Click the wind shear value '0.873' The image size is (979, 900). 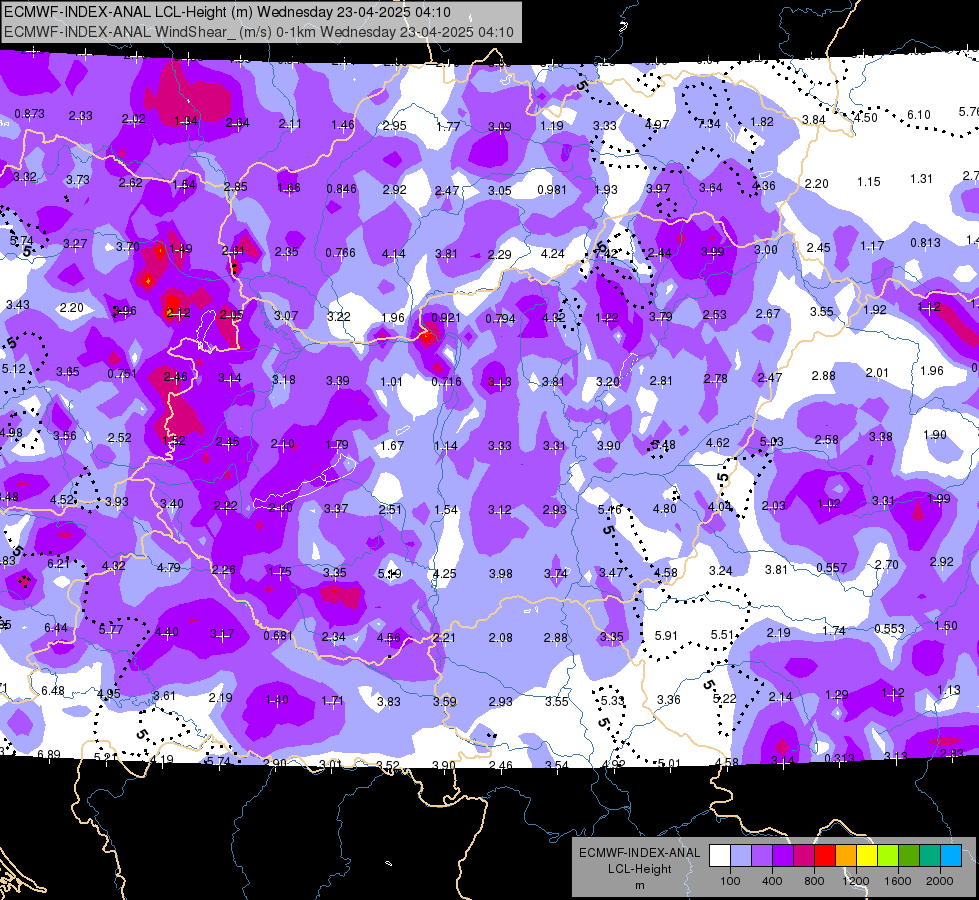(x=29, y=114)
